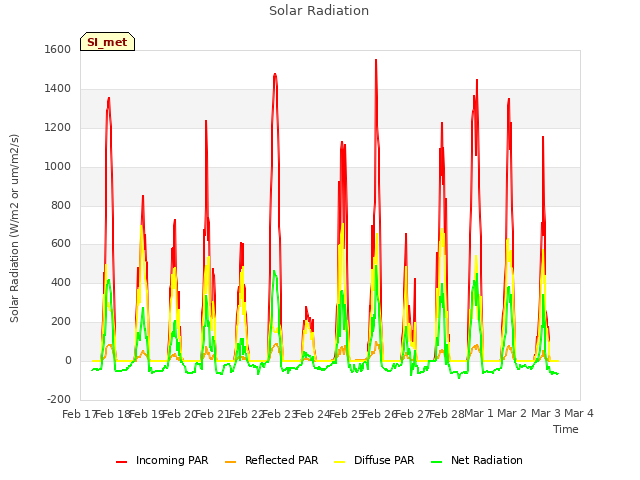Click the Feb 20 x-axis date label
This screenshot has width=640, height=480.
tap(179, 414)
